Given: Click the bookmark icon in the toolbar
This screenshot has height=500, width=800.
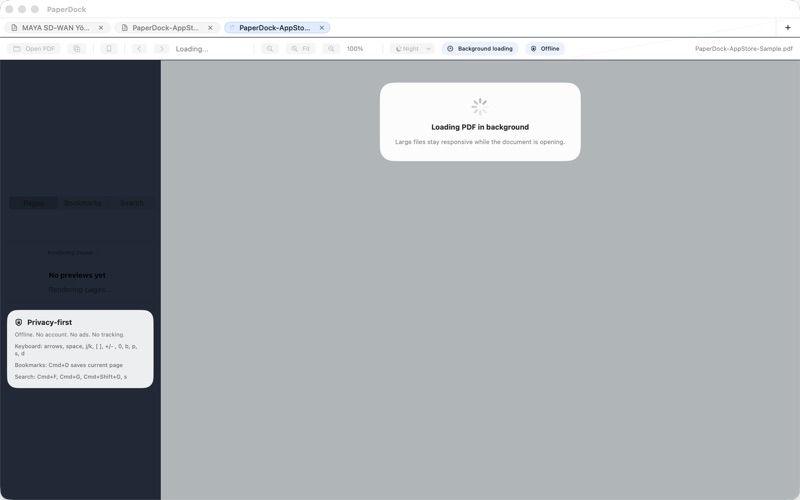Looking at the screenshot, I should click(x=109, y=48).
